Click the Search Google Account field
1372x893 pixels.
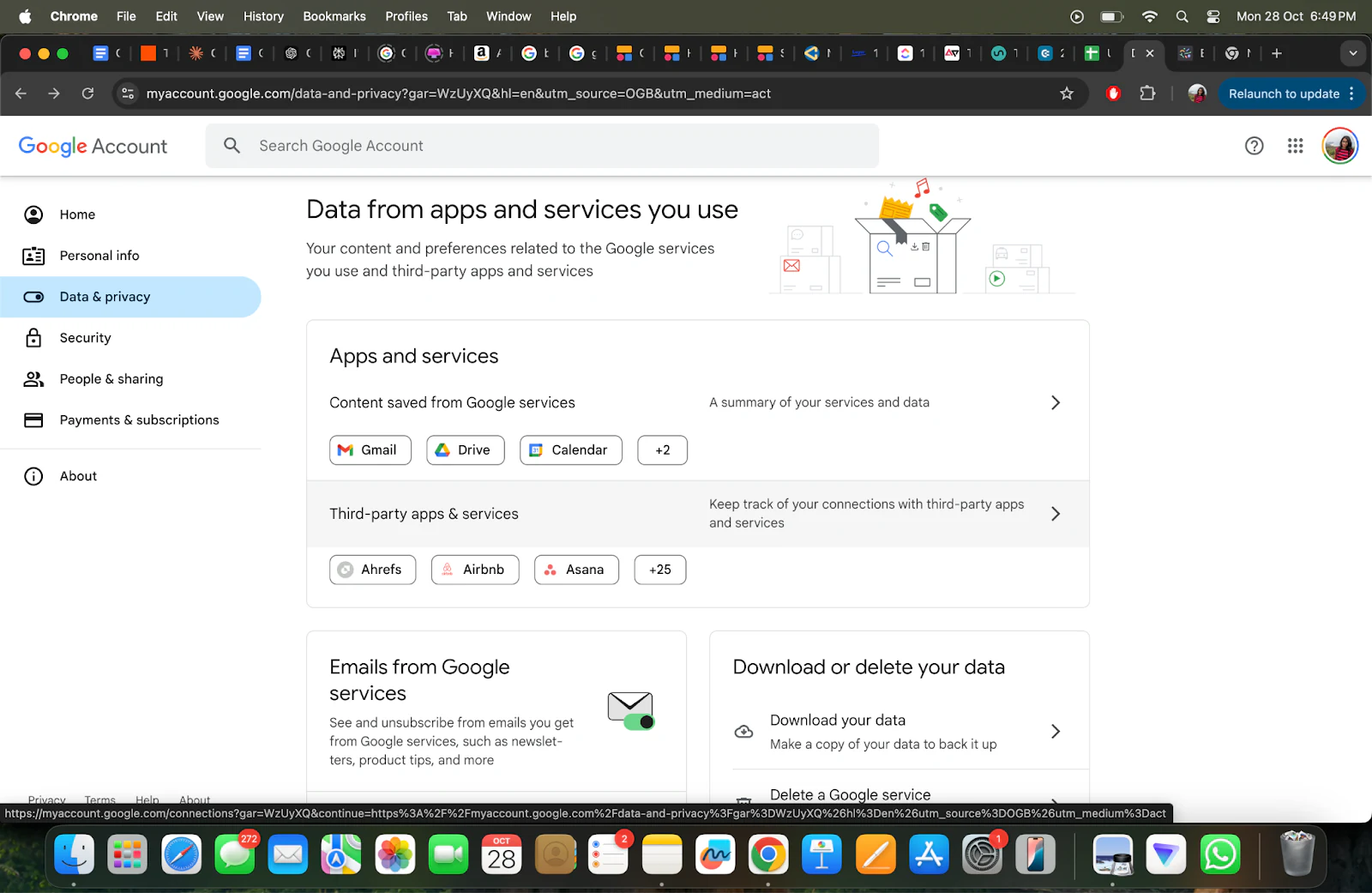(542, 146)
